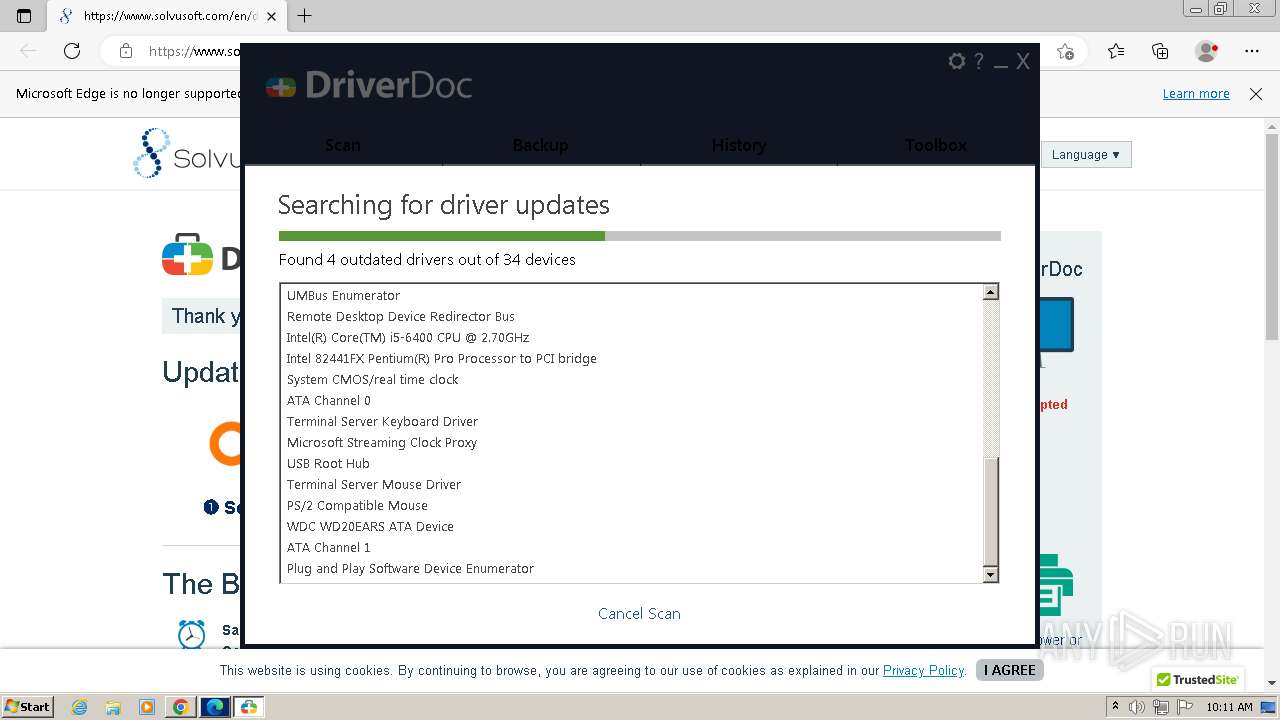Click the Solvusoft site logo
The image size is (1280, 720).
pos(187,153)
